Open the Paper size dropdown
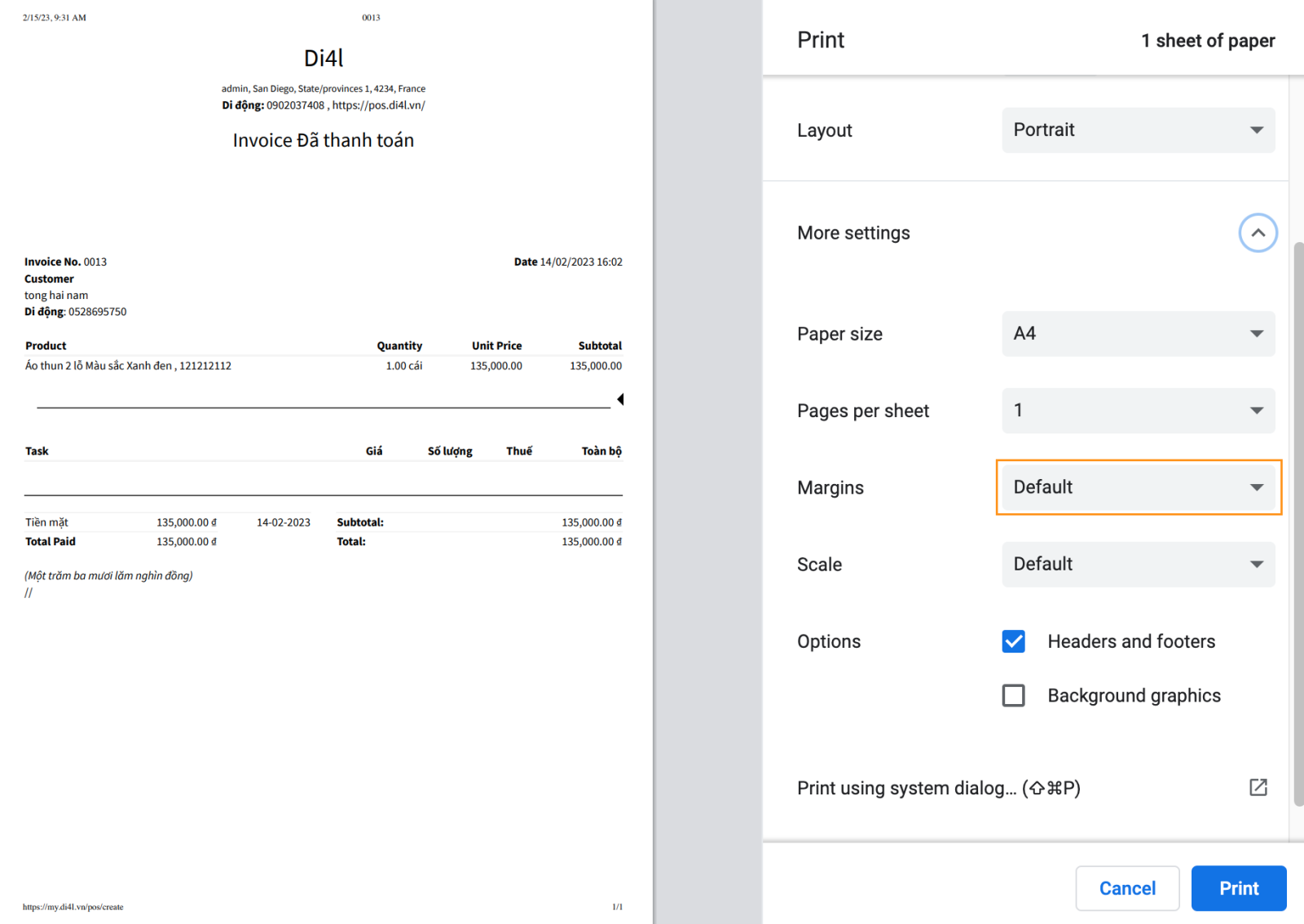 (x=1138, y=334)
